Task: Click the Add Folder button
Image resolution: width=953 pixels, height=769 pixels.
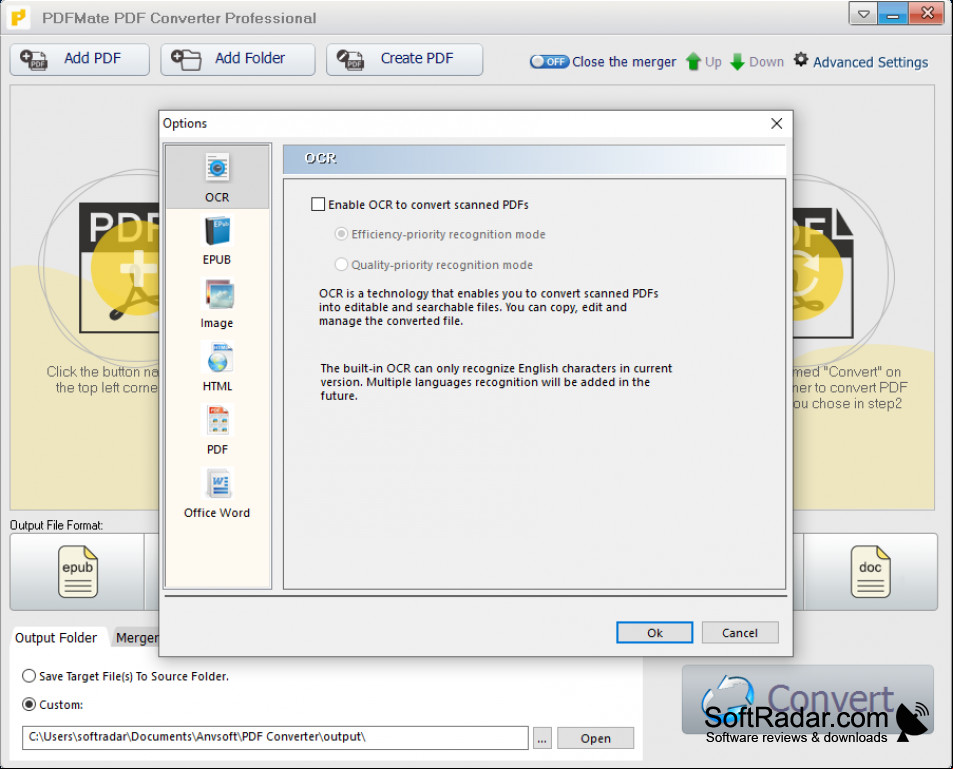Action: 238,60
